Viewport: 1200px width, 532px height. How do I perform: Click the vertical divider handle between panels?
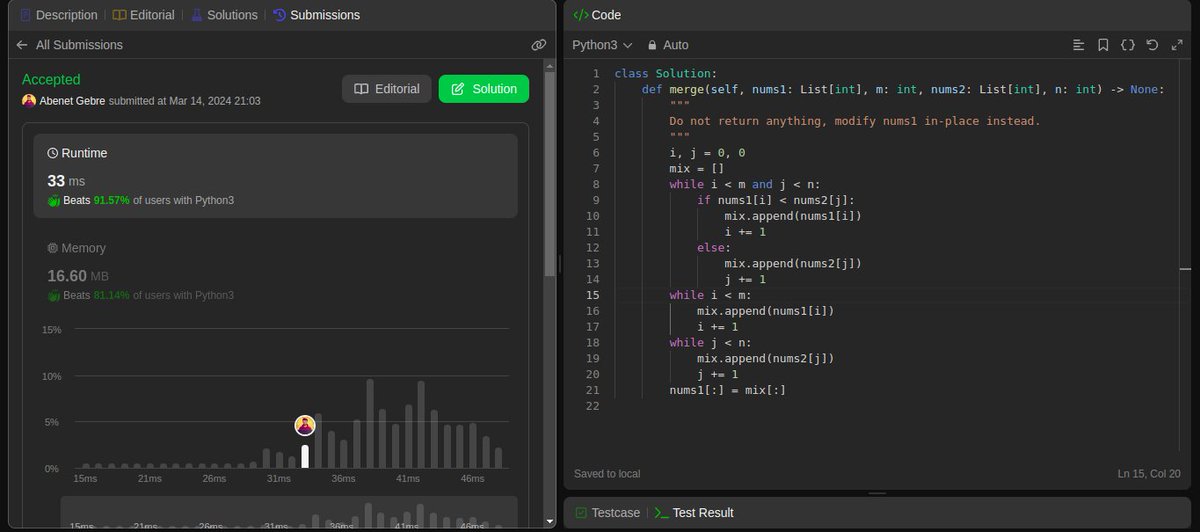(559, 265)
